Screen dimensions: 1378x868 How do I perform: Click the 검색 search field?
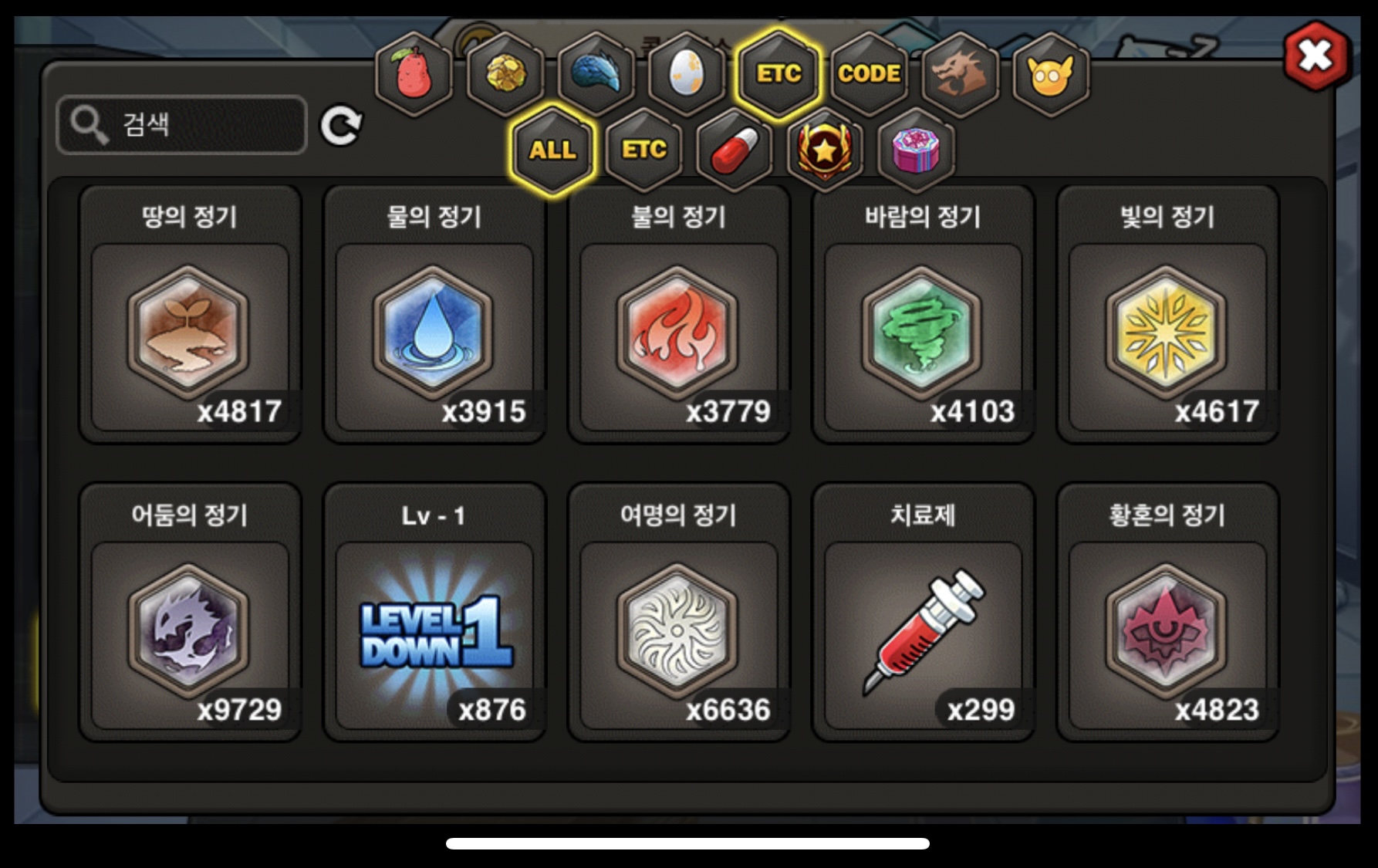pyautogui.click(x=182, y=125)
